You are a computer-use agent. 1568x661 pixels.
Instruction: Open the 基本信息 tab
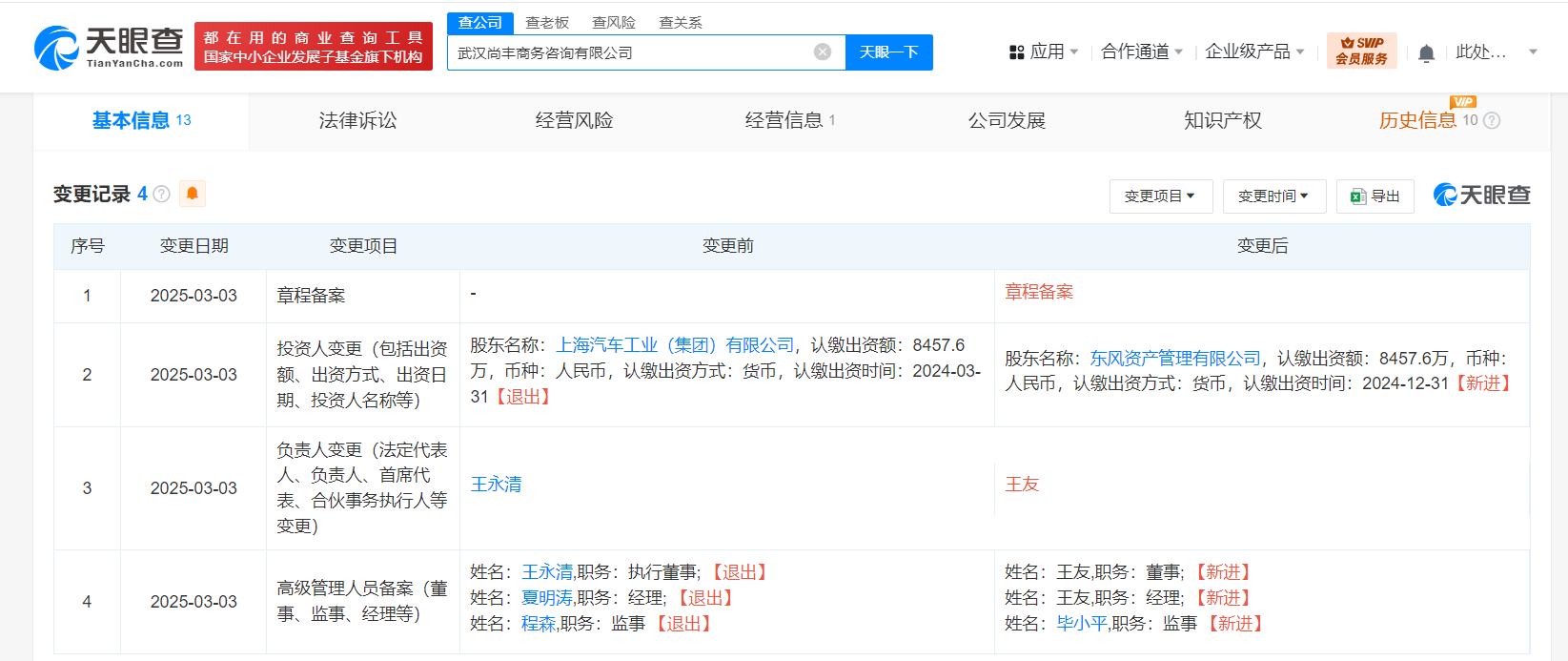pyautogui.click(x=141, y=120)
